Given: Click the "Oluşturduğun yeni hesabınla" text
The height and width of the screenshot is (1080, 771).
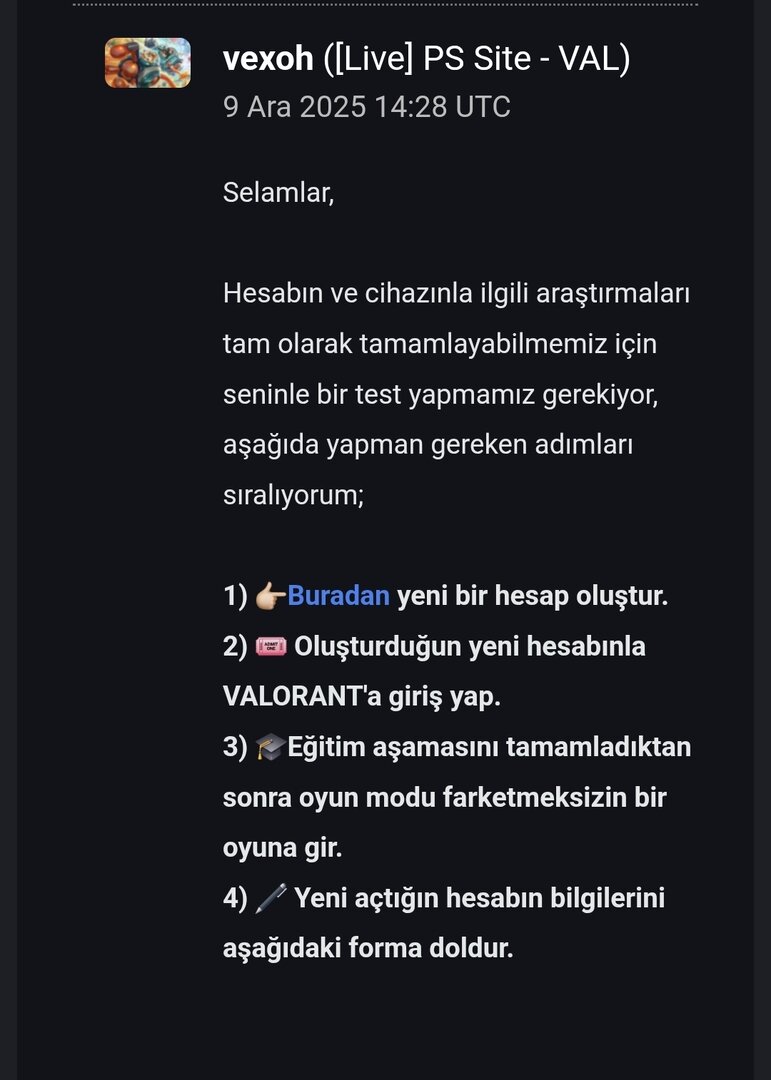Looking at the screenshot, I should tap(469, 647).
